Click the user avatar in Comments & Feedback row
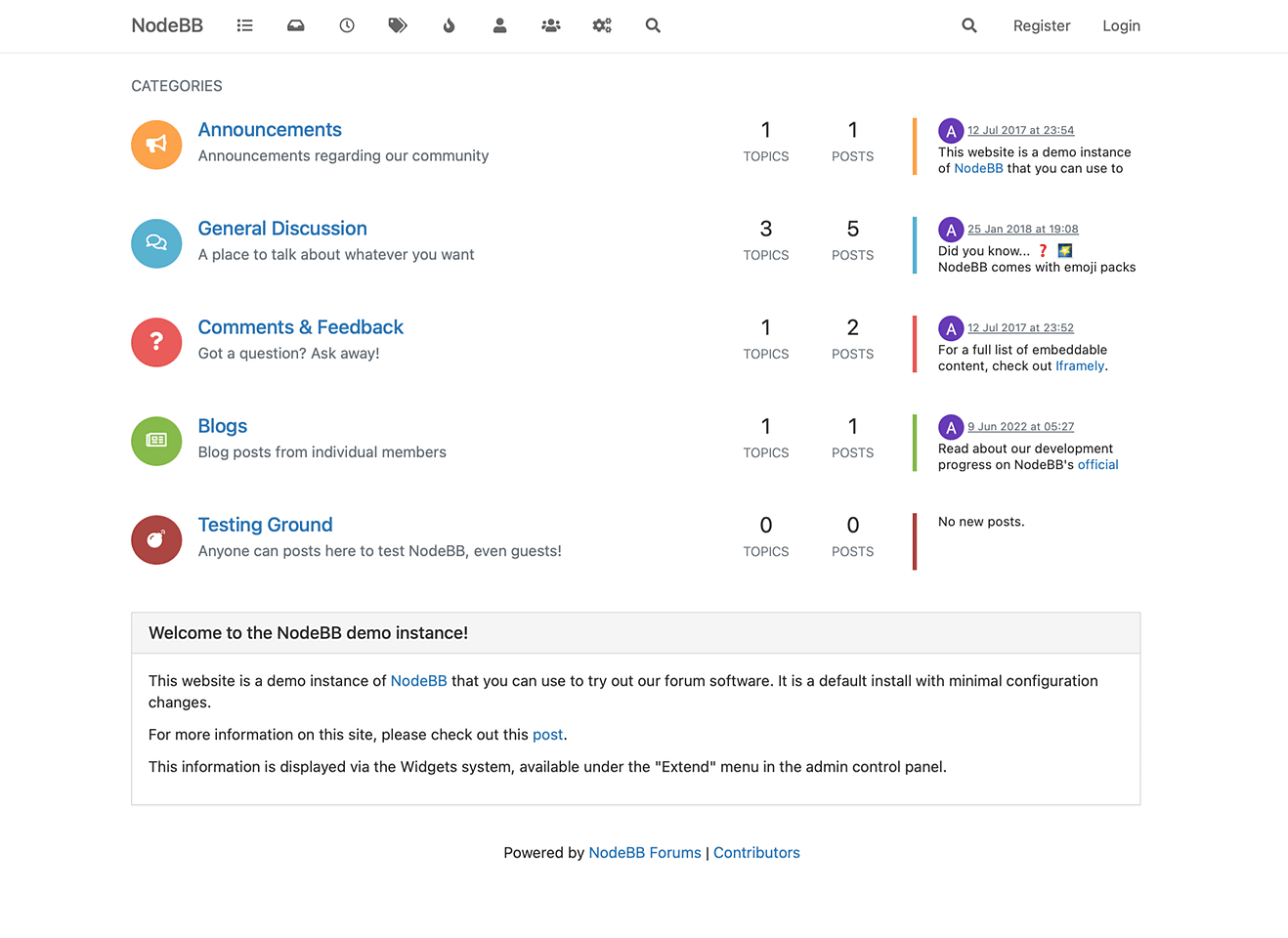This screenshot has height=938, width=1288. pyautogui.click(x=951, y=328)
